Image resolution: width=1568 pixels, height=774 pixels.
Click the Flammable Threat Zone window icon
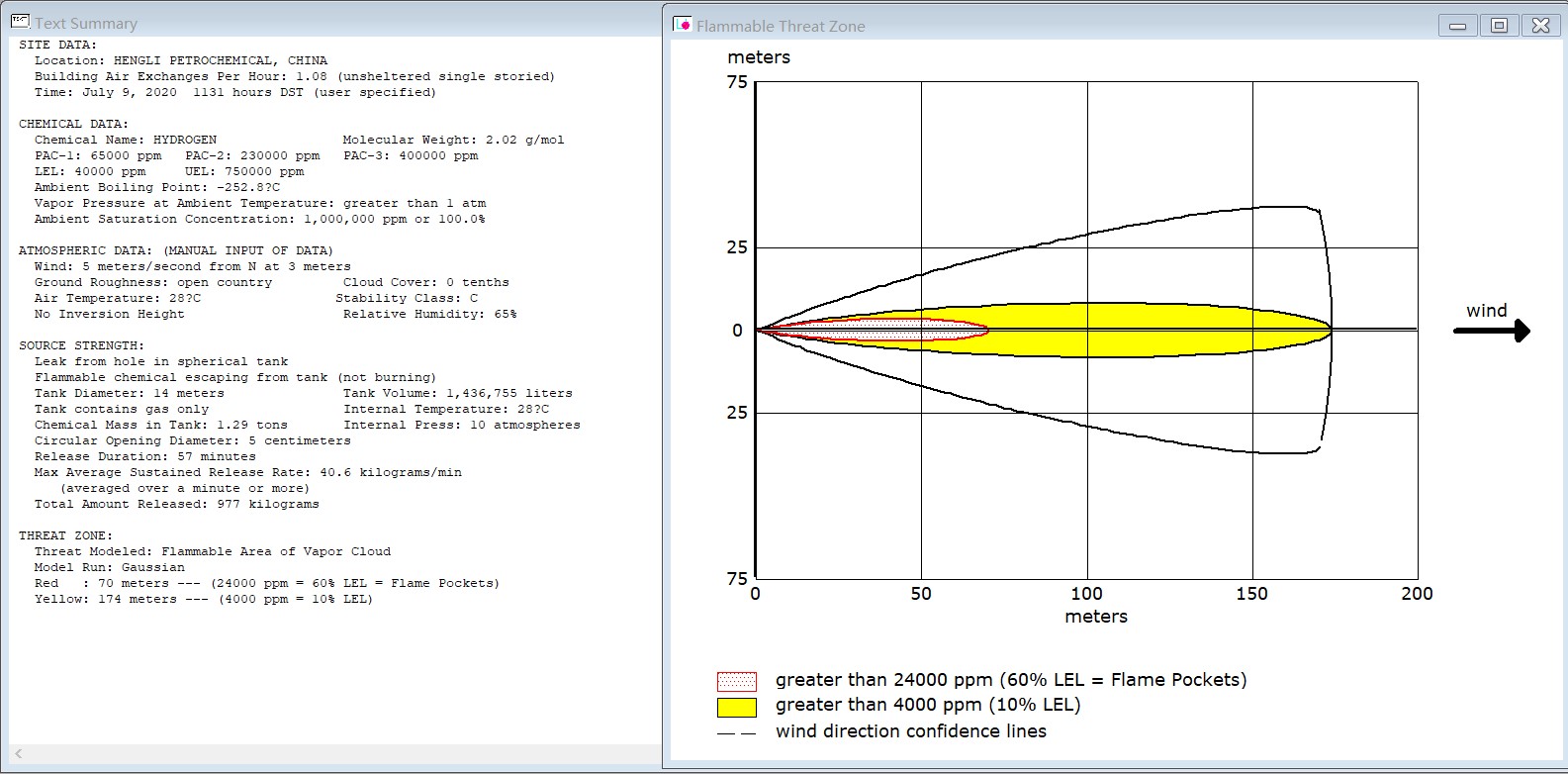click(682, 24)
